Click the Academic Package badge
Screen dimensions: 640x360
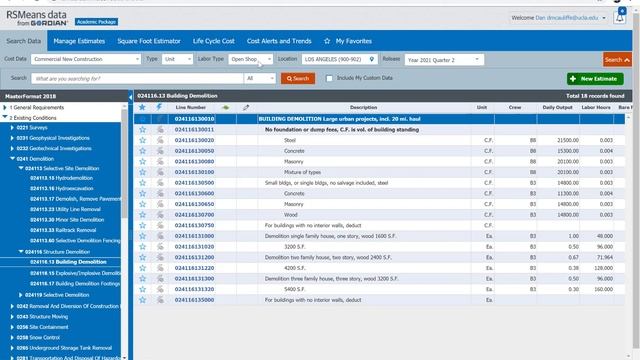(96, 22)
